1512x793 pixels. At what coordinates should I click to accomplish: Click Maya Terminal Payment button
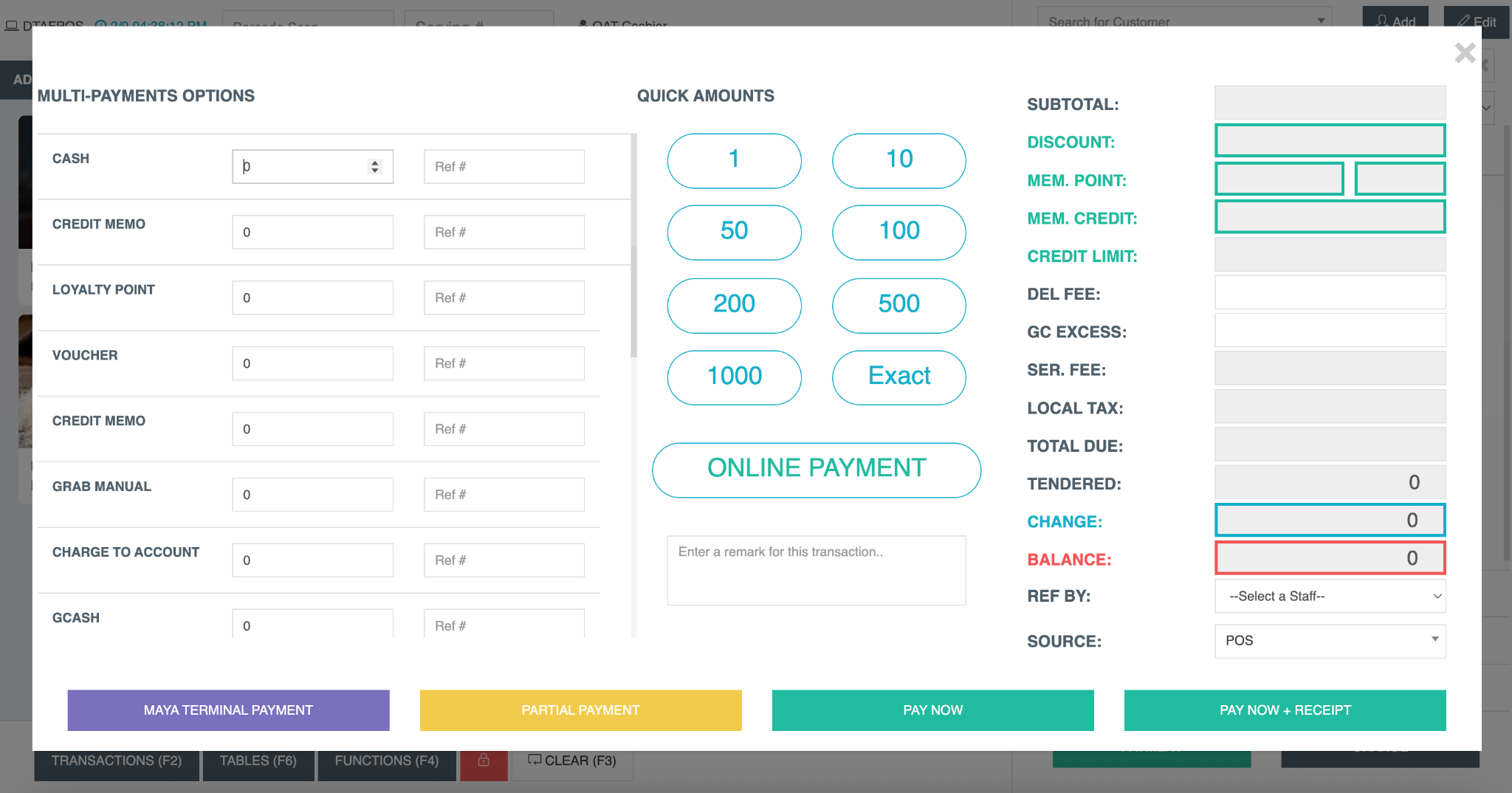click(x=228, y=710)
